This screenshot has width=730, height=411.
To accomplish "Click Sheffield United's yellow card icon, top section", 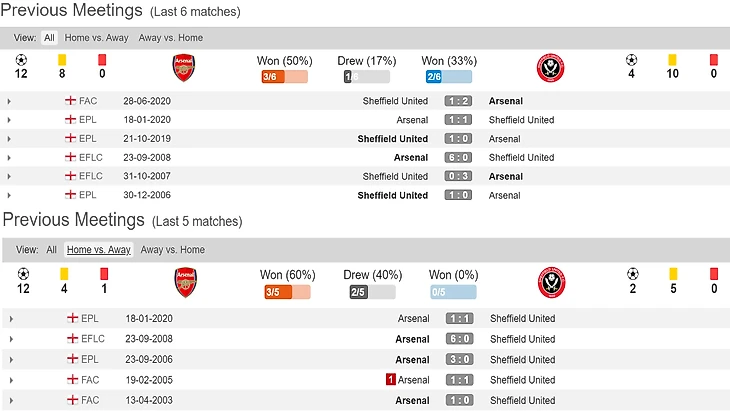I will (x=672, y=60).
